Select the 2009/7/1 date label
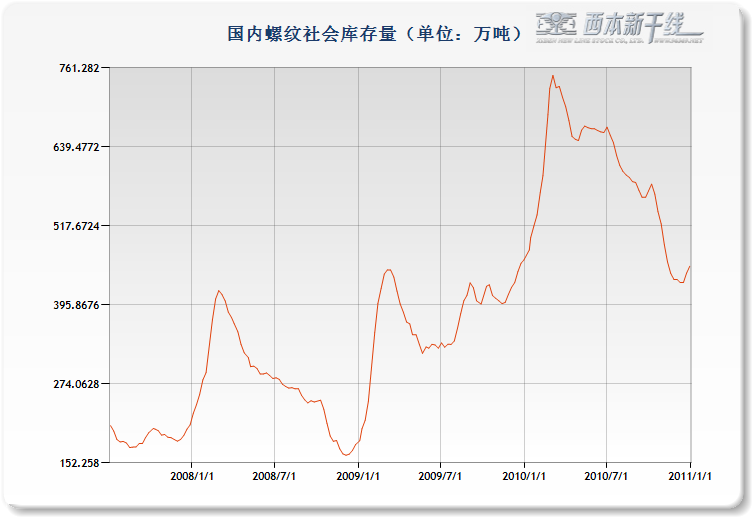The image size is (752, 517). pyautogui.click(x=441, y=477)
